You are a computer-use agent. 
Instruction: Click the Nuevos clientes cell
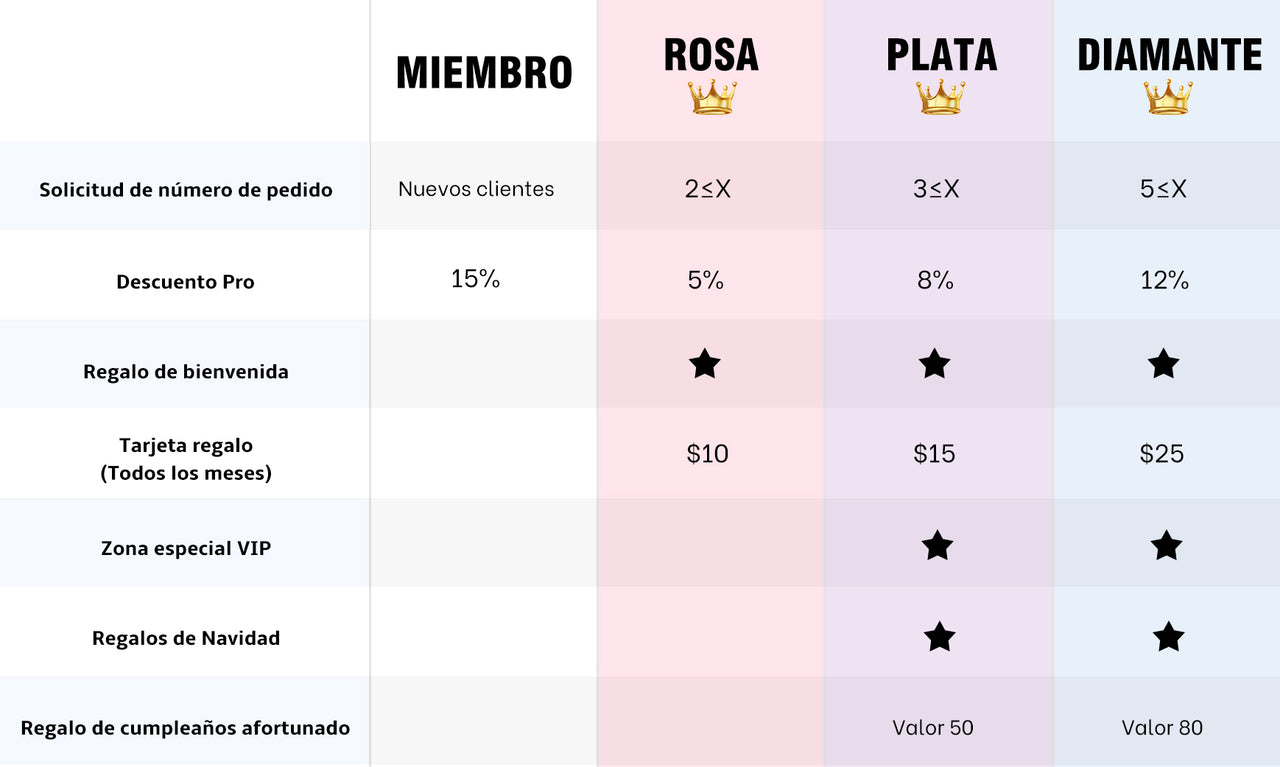476,189
